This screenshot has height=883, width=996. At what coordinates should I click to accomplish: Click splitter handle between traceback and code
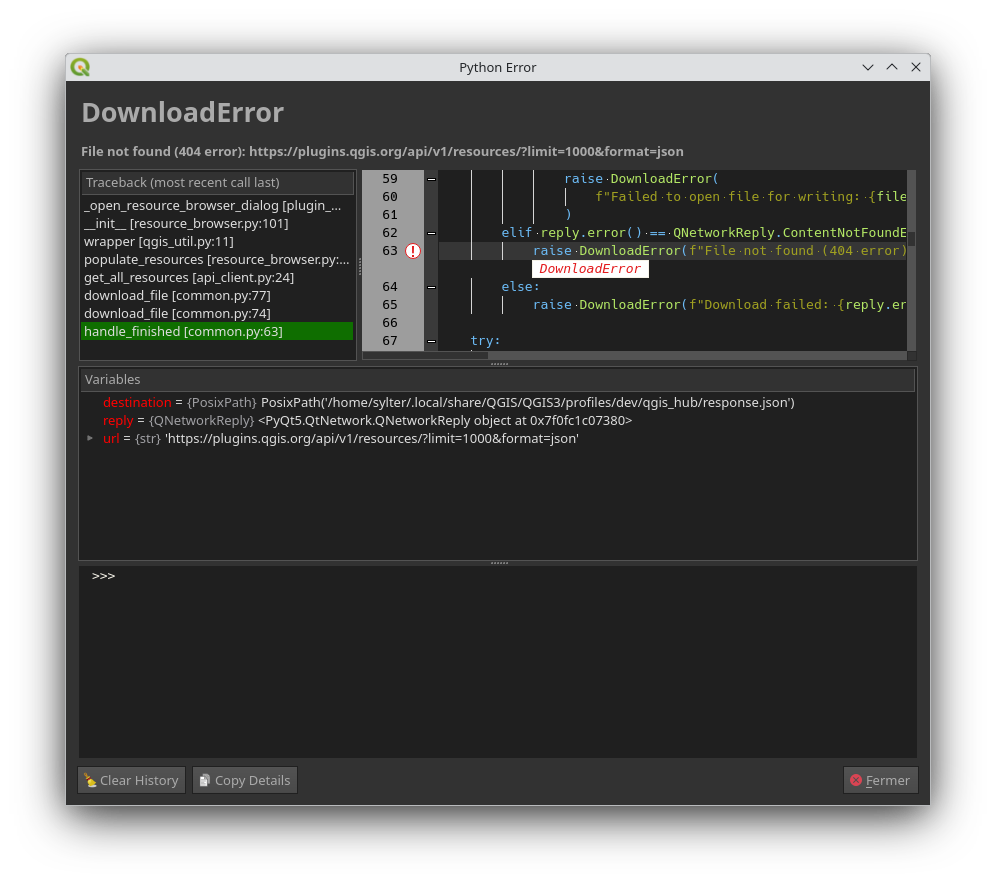pyautogui.click(x=360, y=266)
